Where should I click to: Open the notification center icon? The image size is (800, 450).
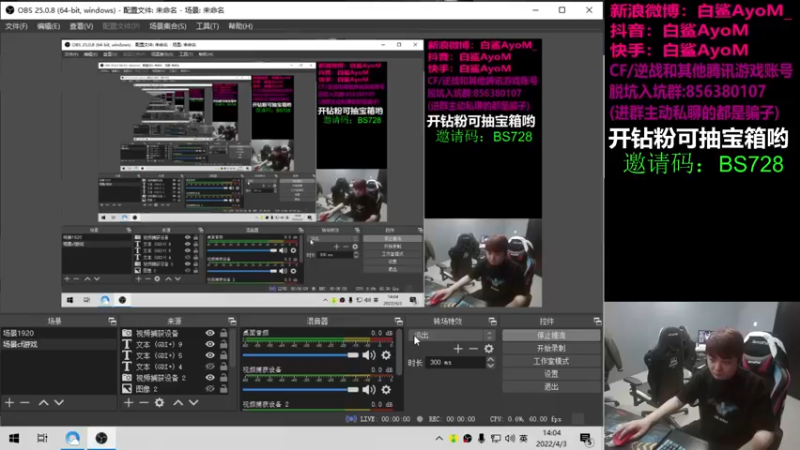[x=586, y=438]
